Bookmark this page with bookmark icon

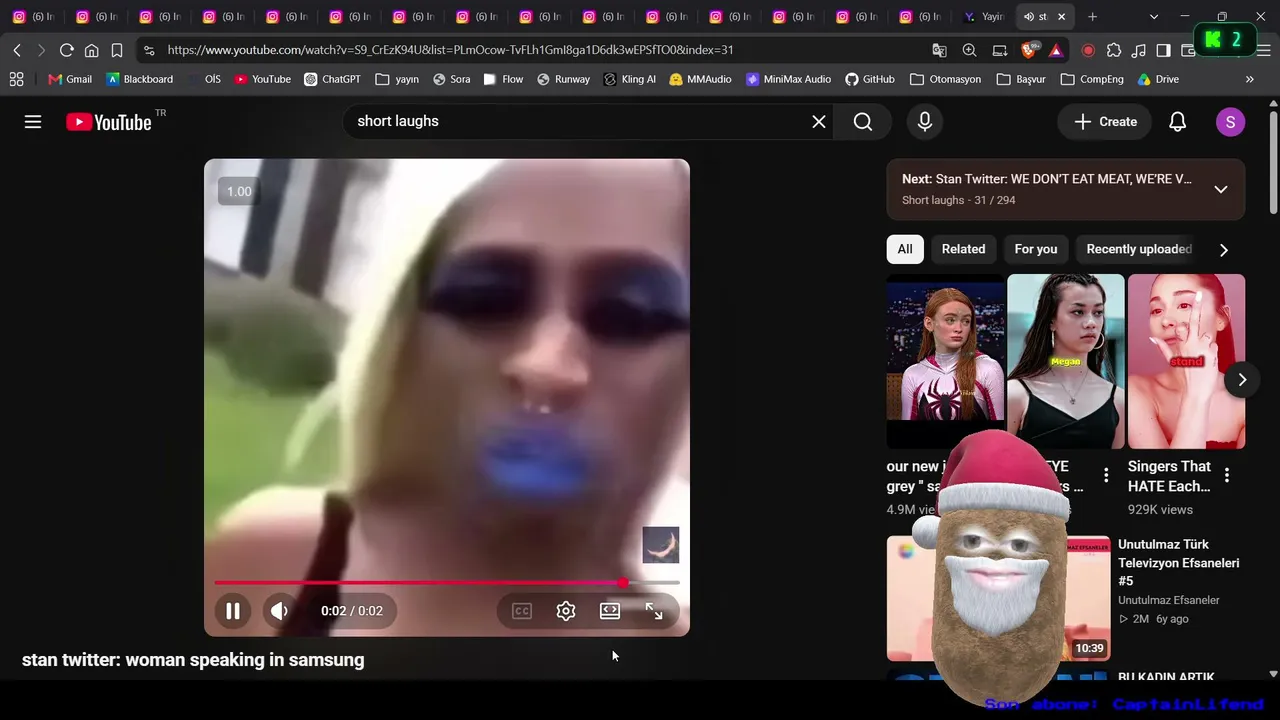tap(117, 50)
